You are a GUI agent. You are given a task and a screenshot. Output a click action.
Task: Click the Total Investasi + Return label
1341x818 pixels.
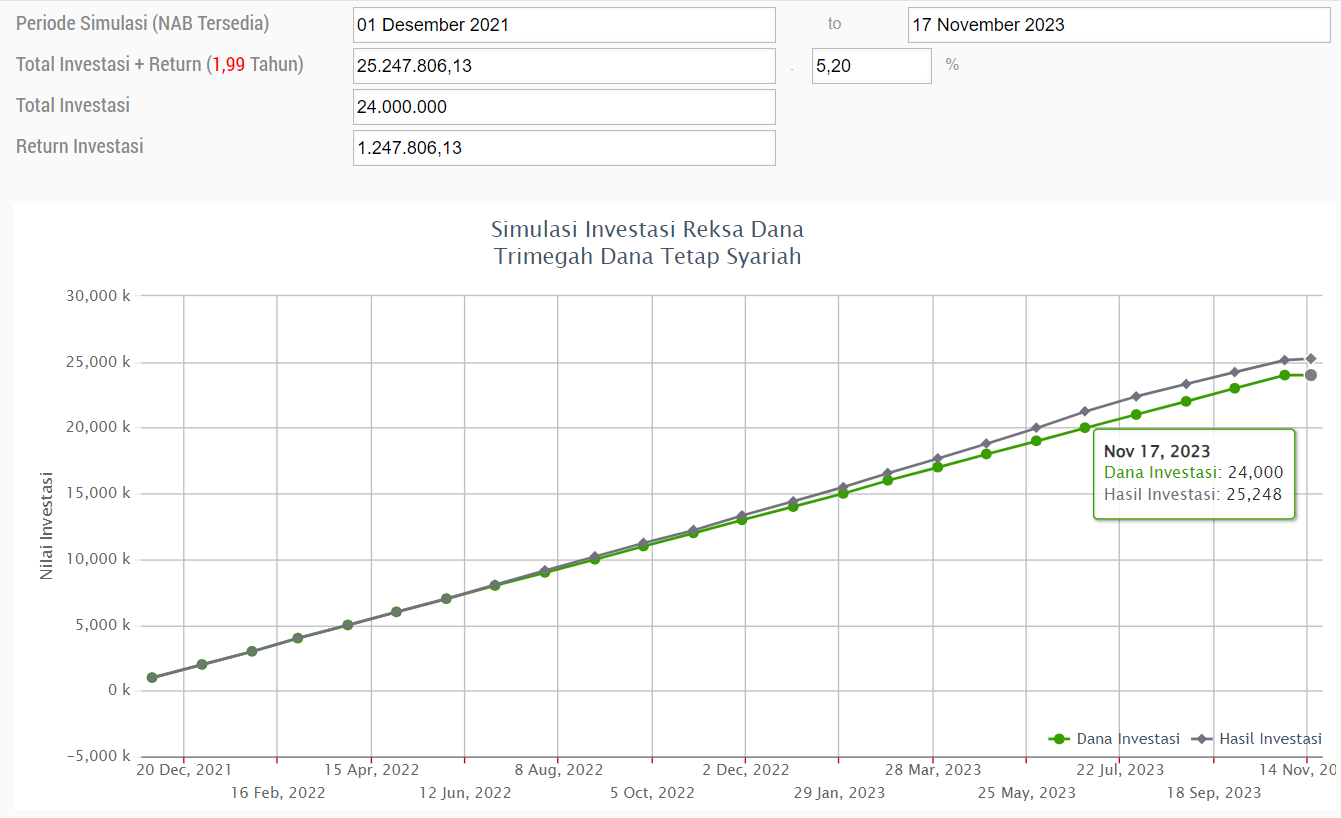(160, 65)
